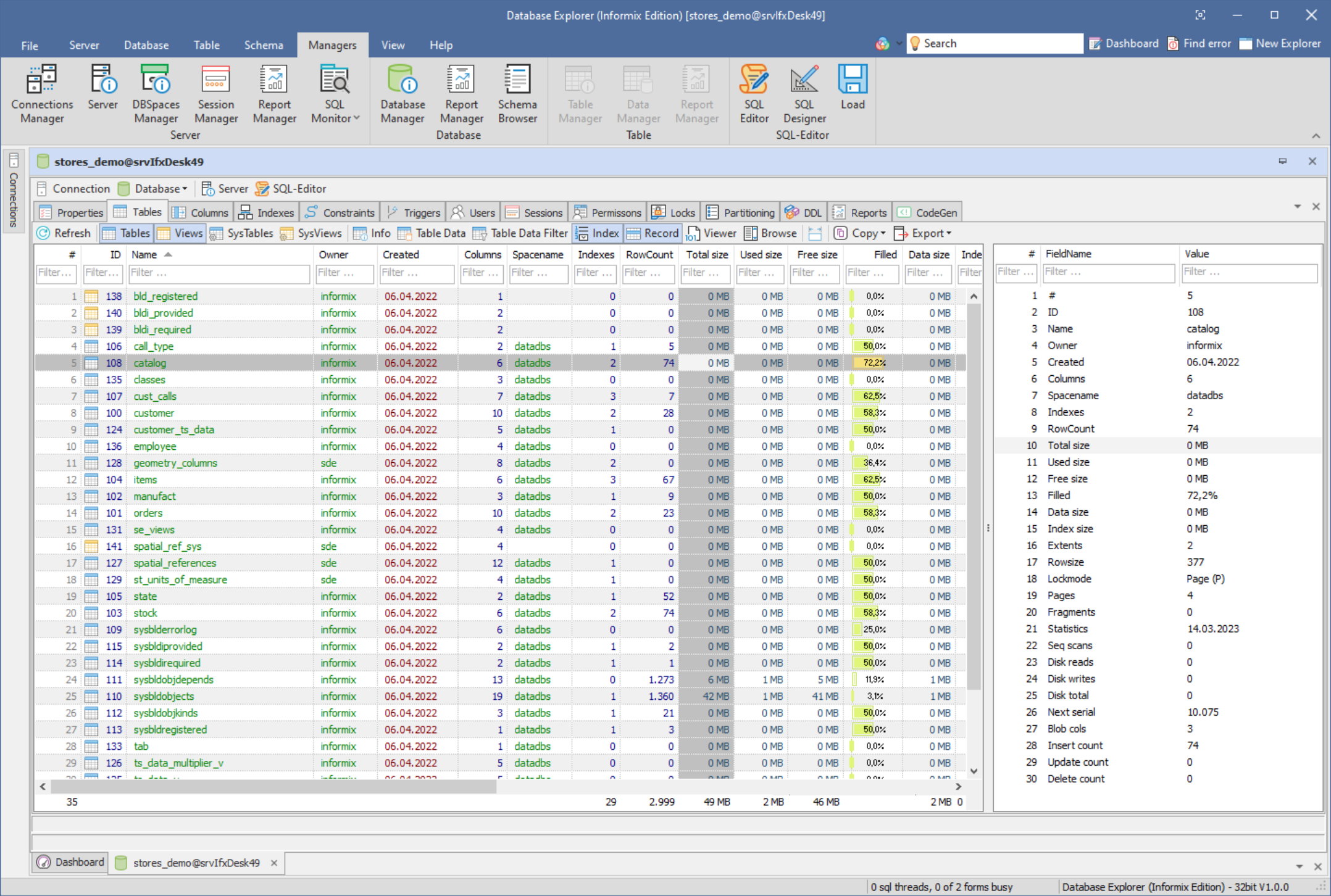
Task: Open Report Manager in Database group
Action: [x=461, y=94]
